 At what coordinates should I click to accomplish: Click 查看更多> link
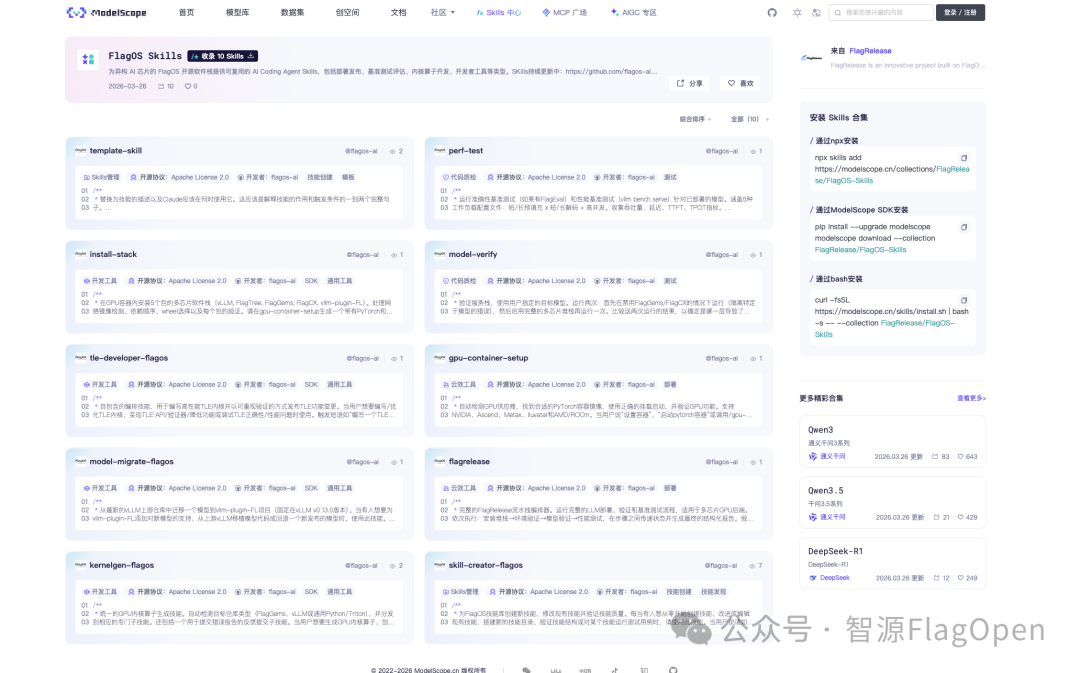971,398
